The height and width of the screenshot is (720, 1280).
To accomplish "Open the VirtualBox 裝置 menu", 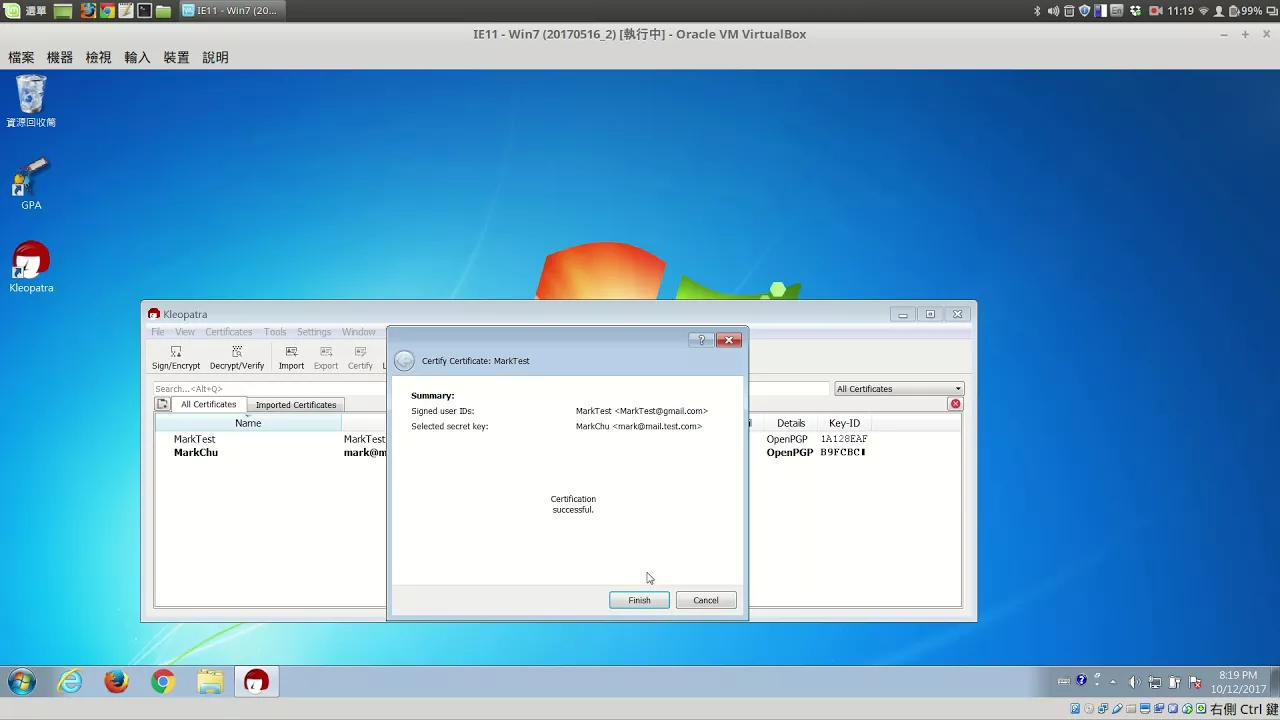I will (x=176, y=58).
